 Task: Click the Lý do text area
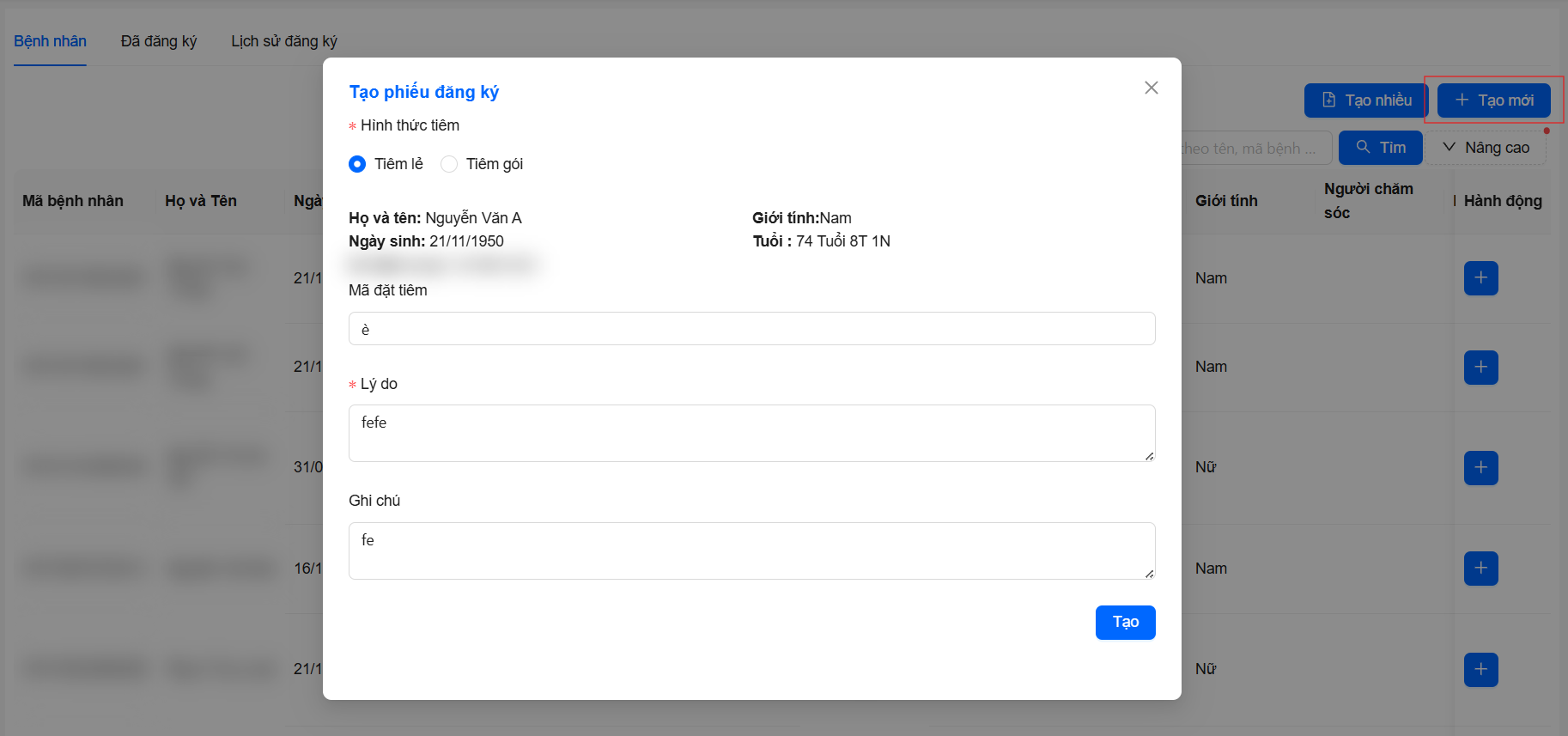click(751, 433)
